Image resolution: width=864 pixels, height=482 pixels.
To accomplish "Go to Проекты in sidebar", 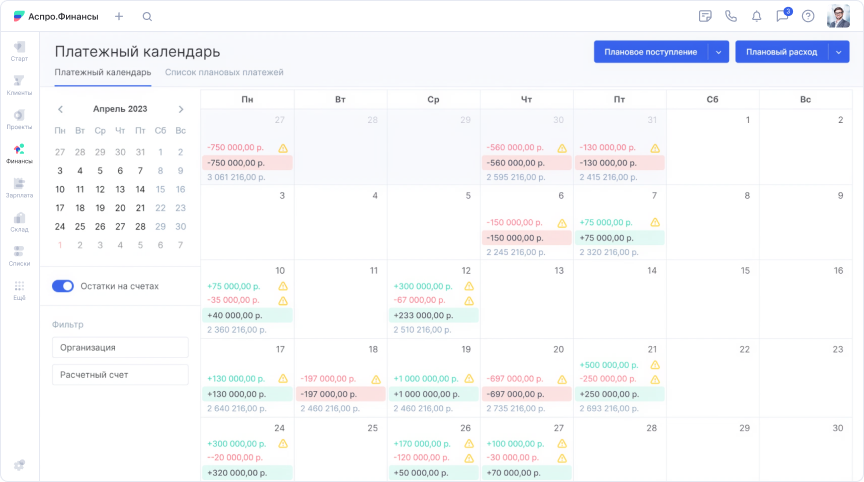I will coord(19,118).
